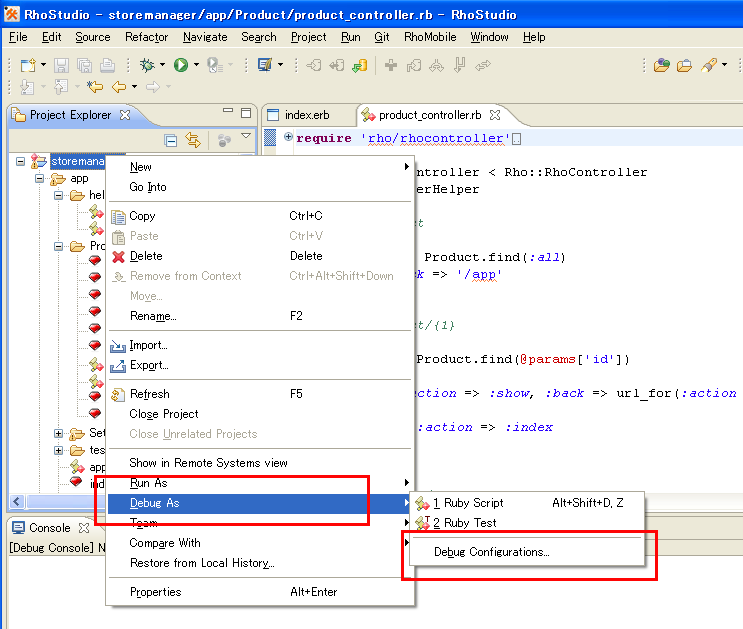
Task: Select Debug Configurations... in submenu
Action: (x=492, y=552)
